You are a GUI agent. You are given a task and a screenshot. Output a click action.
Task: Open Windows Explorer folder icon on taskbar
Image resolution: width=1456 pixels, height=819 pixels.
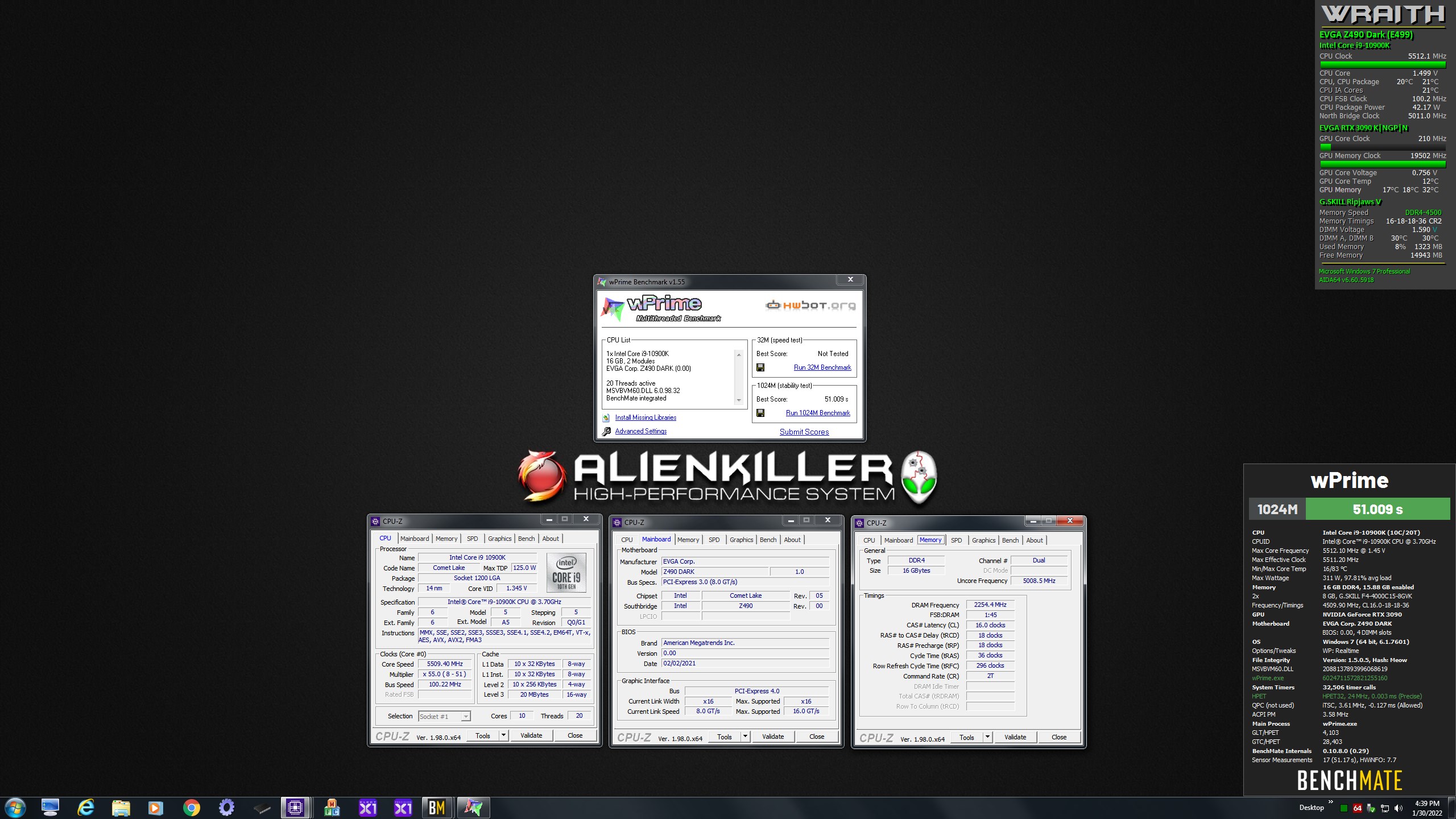point(121,808)
